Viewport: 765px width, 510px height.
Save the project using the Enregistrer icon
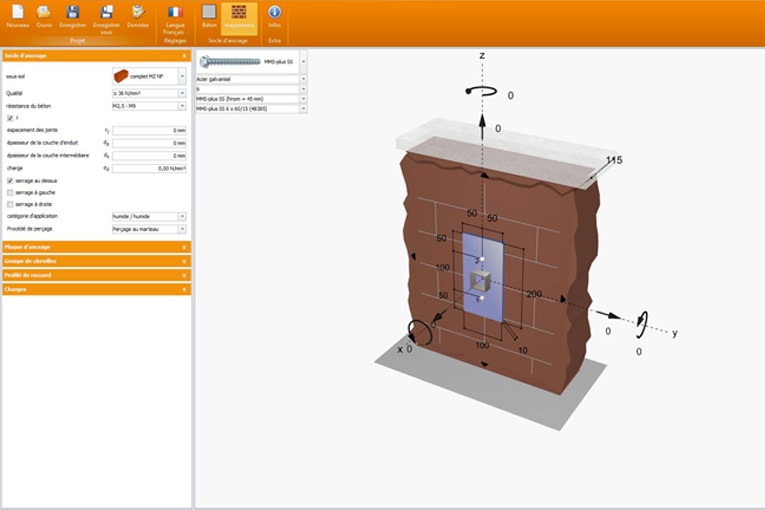coord(72,13)
